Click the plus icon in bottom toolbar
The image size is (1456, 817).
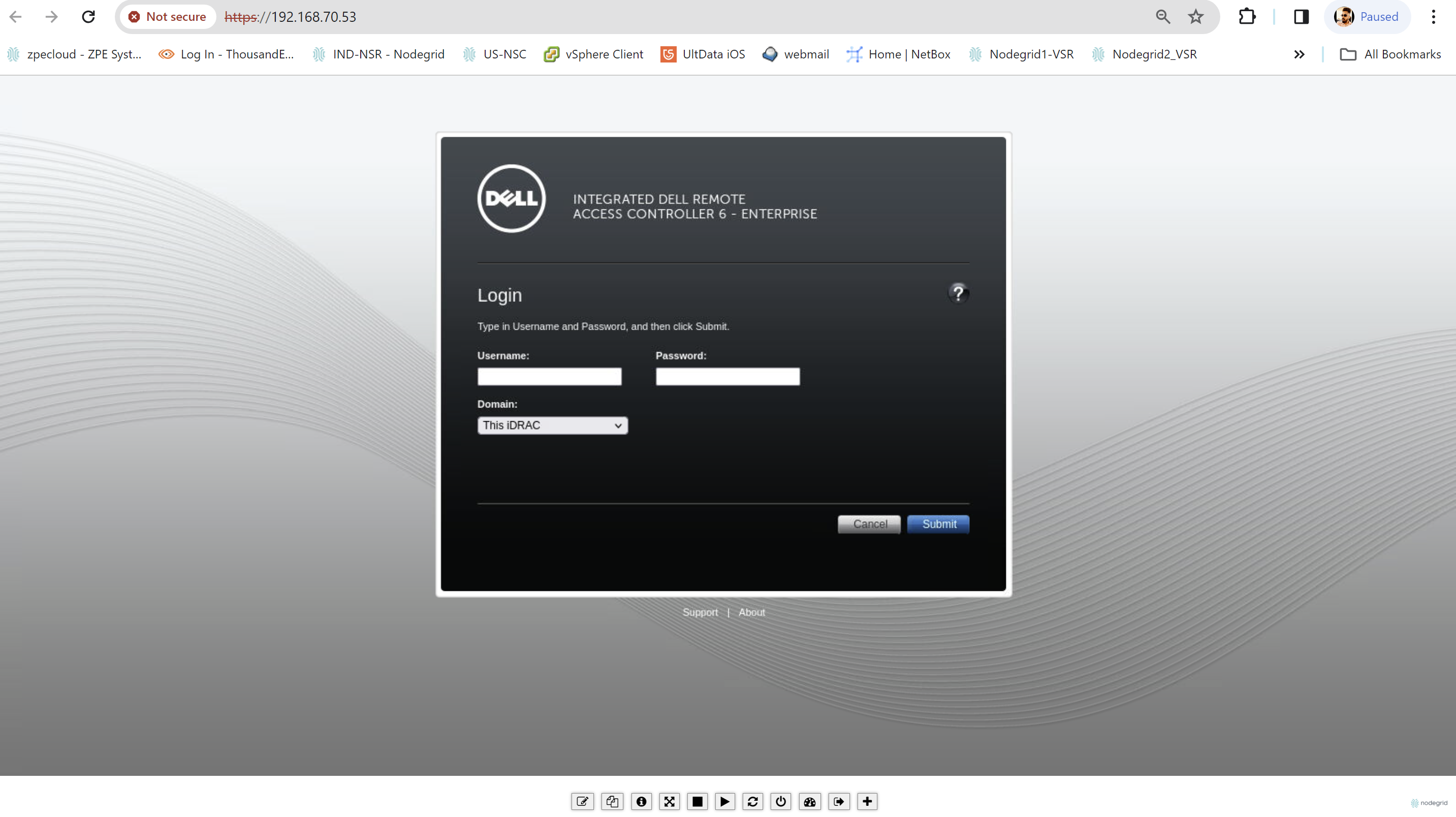867,801
